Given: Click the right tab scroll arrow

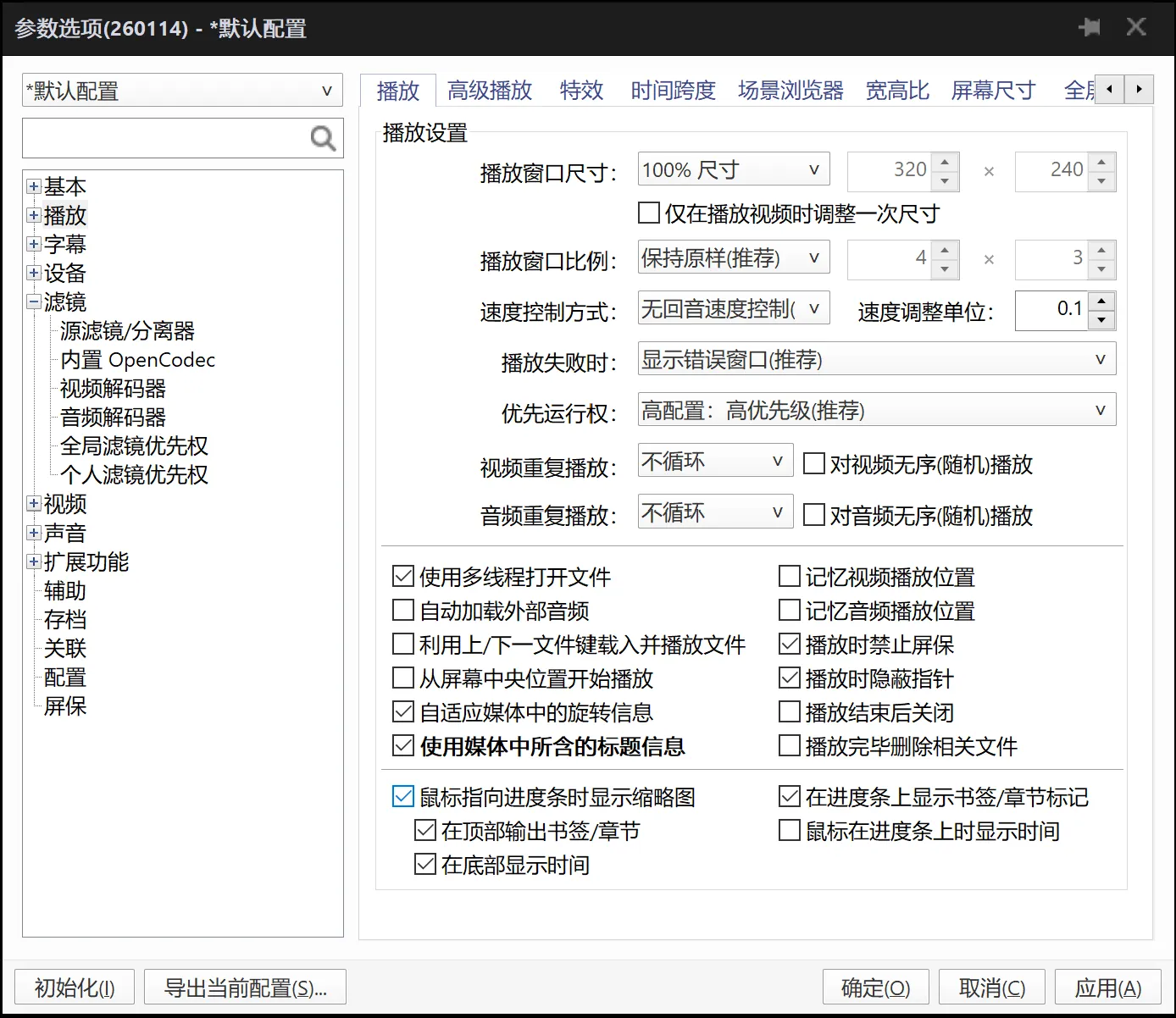Looking at the screenshot, I should (x=1140, y=89).
